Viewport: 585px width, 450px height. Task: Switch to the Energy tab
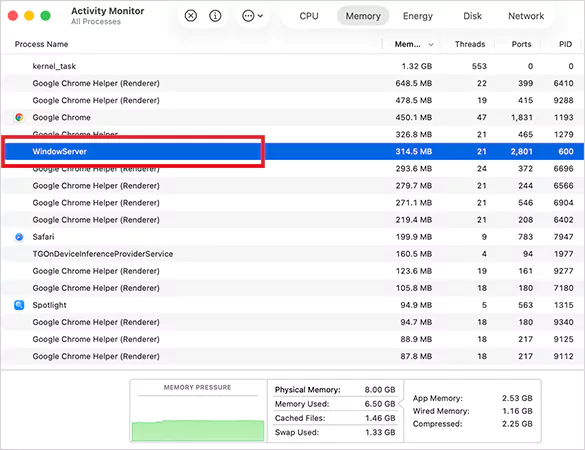pos(418,16)
